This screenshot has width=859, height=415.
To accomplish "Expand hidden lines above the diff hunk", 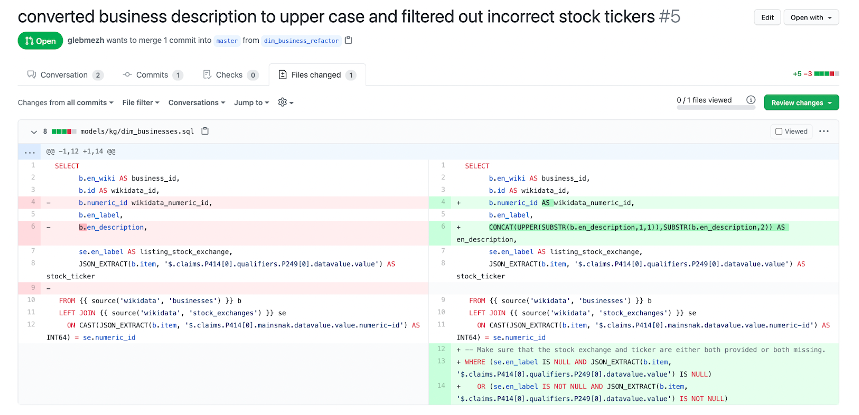I will point(30,150).
